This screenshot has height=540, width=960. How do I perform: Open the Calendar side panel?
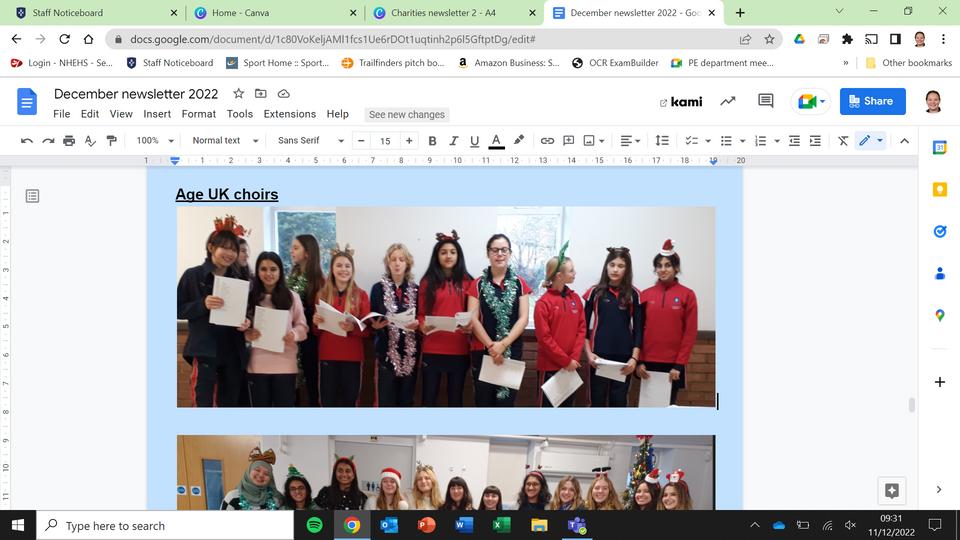[x=940, y=148]
